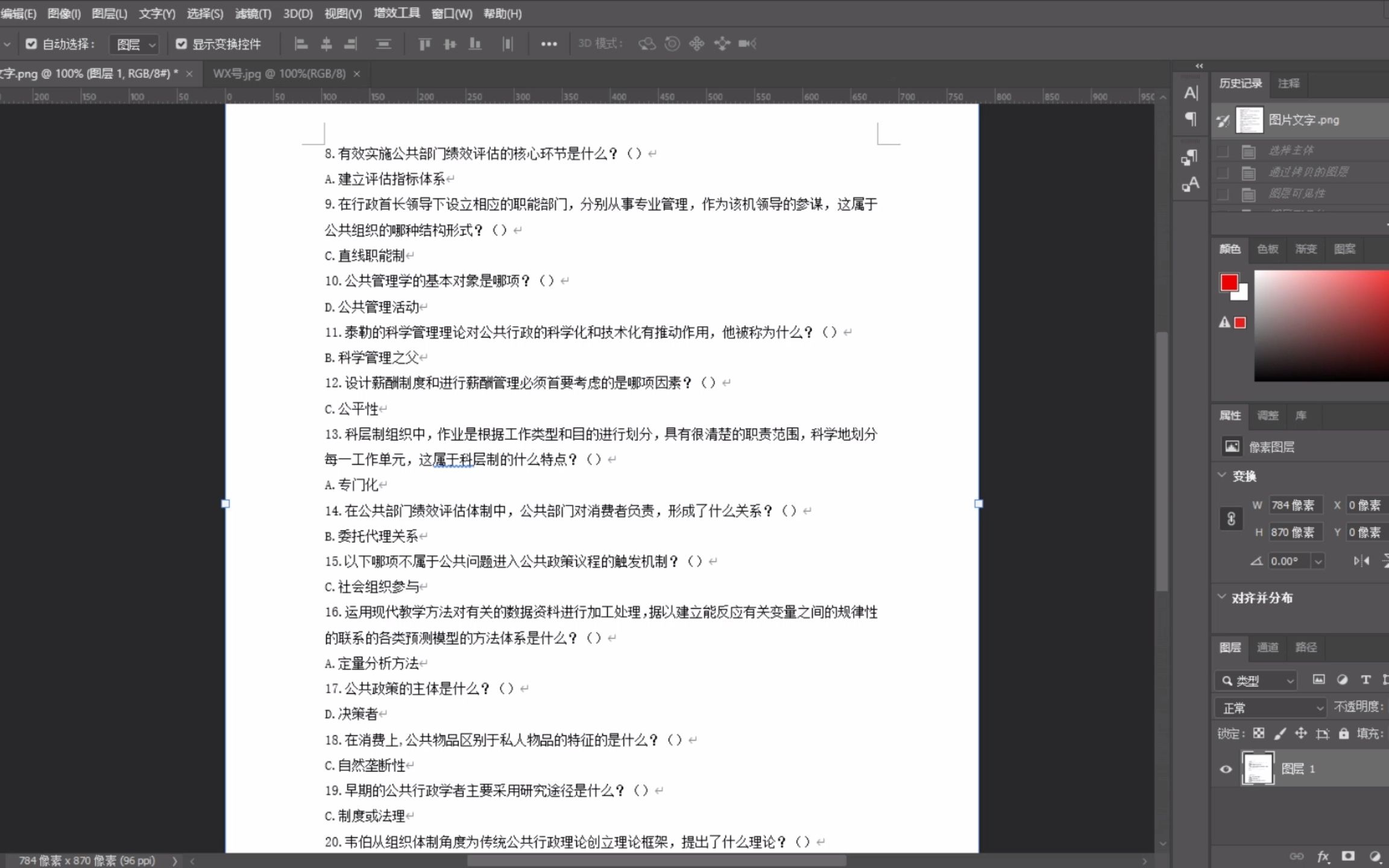Select the foreground red color swatch
Image resolution: width=1389 pixels, height=868 pixels.
(1229, 283)
